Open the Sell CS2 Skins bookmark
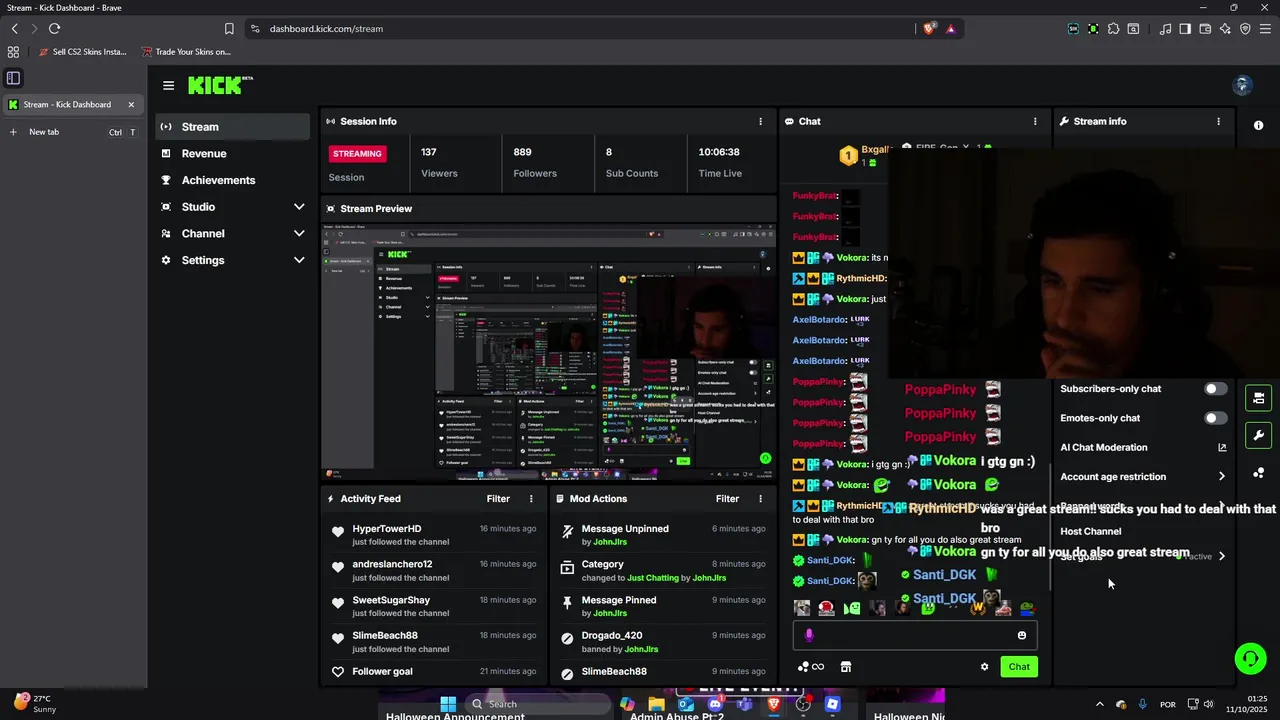Screen dimensions: 1280x720 [81, 52]
